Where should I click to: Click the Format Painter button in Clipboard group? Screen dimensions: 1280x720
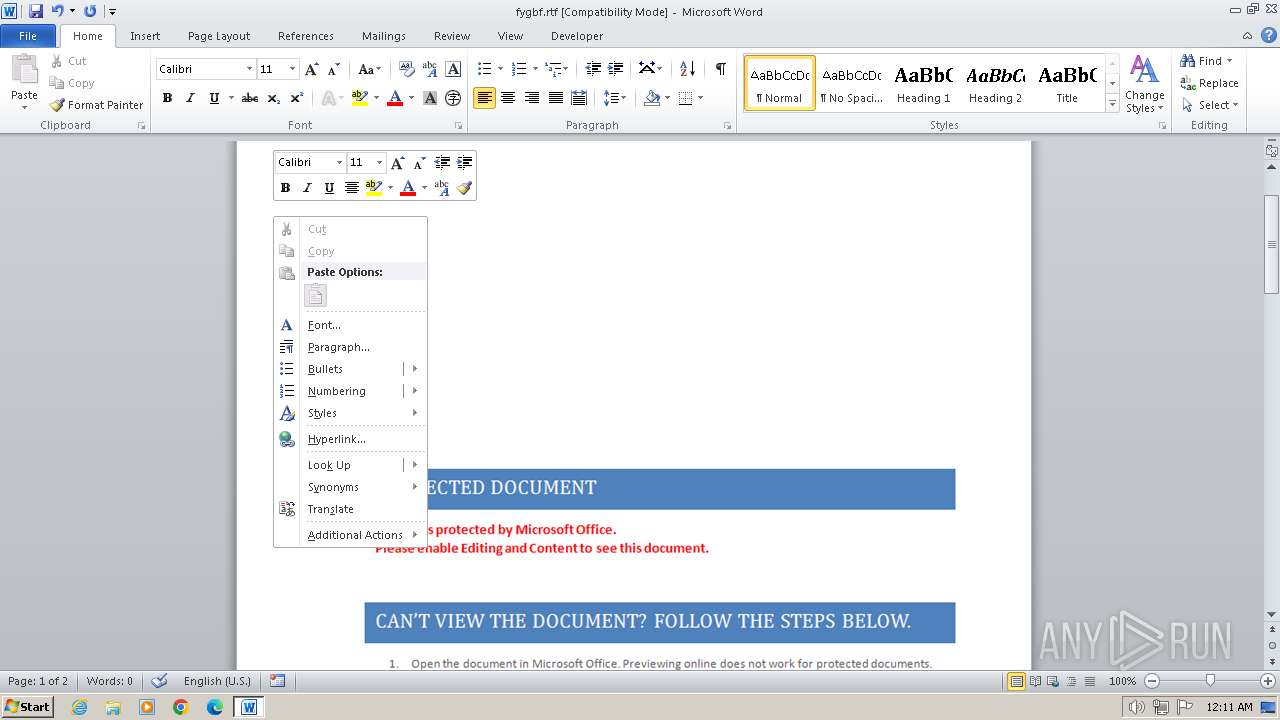pyautogui.click(x=96, y=105)
